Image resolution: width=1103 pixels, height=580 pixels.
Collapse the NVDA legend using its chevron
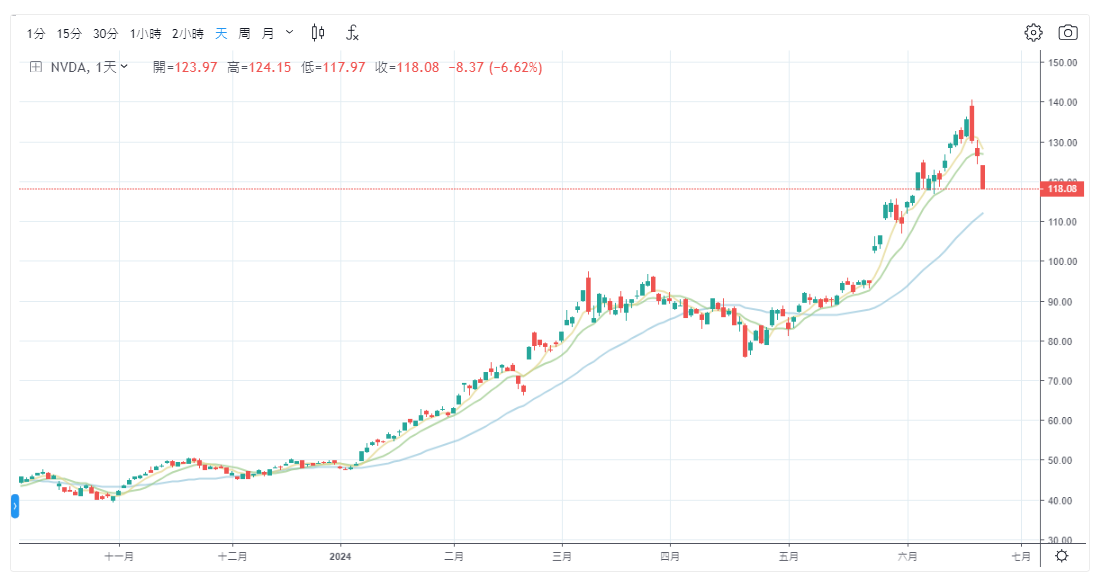click(x=125, y=68)
